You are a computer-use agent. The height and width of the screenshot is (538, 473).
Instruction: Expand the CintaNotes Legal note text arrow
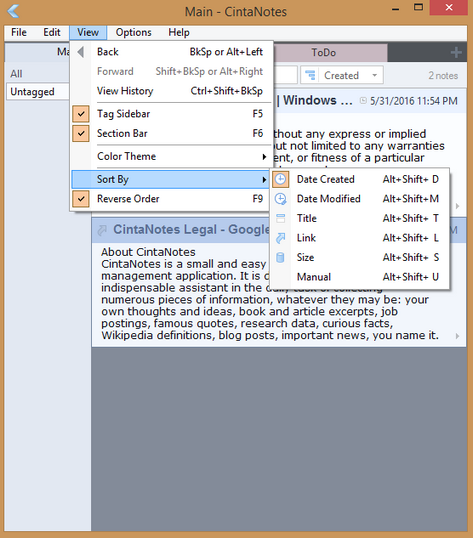(457, 336)
